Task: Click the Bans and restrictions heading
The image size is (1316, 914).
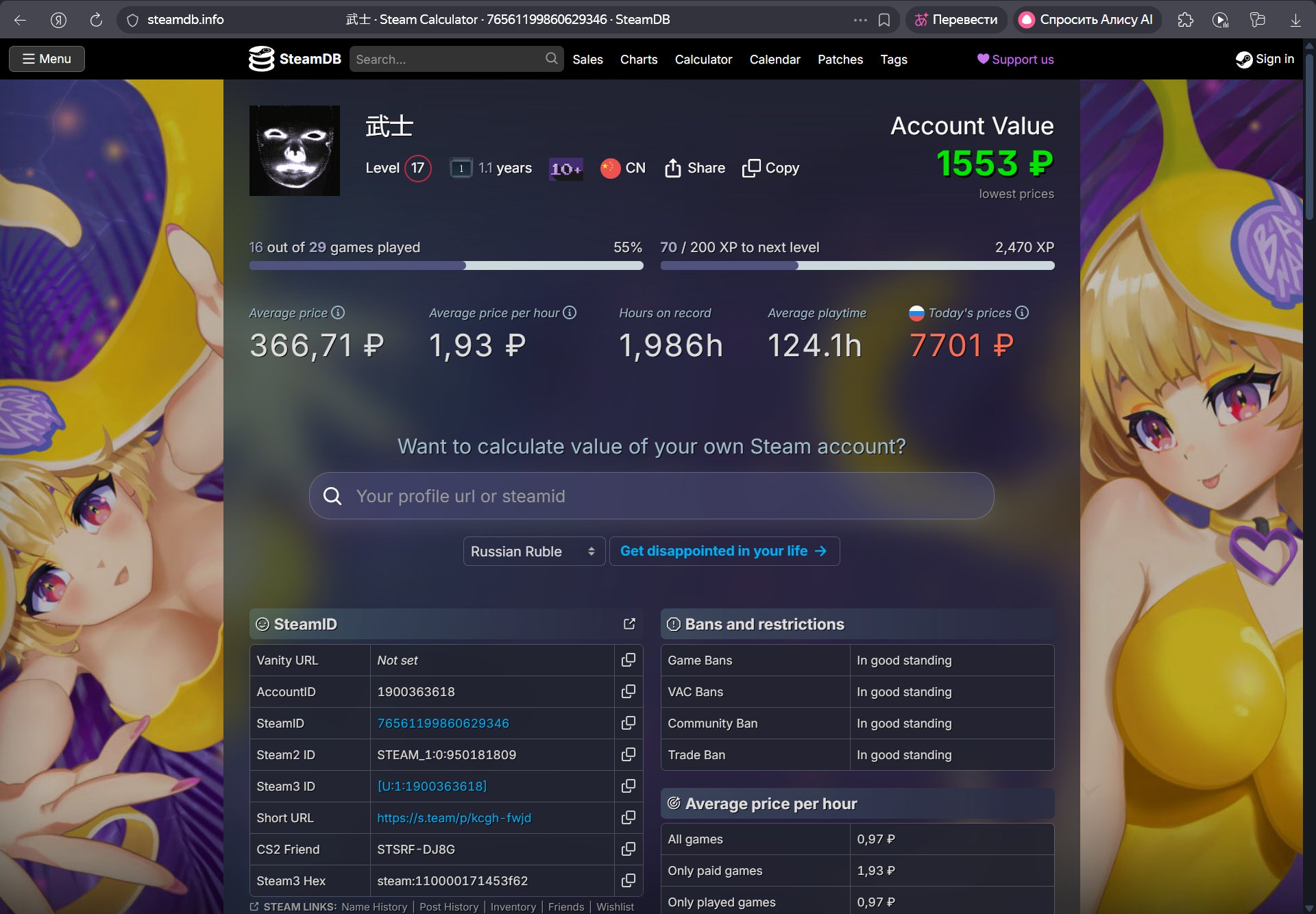Action: [765, 624]
